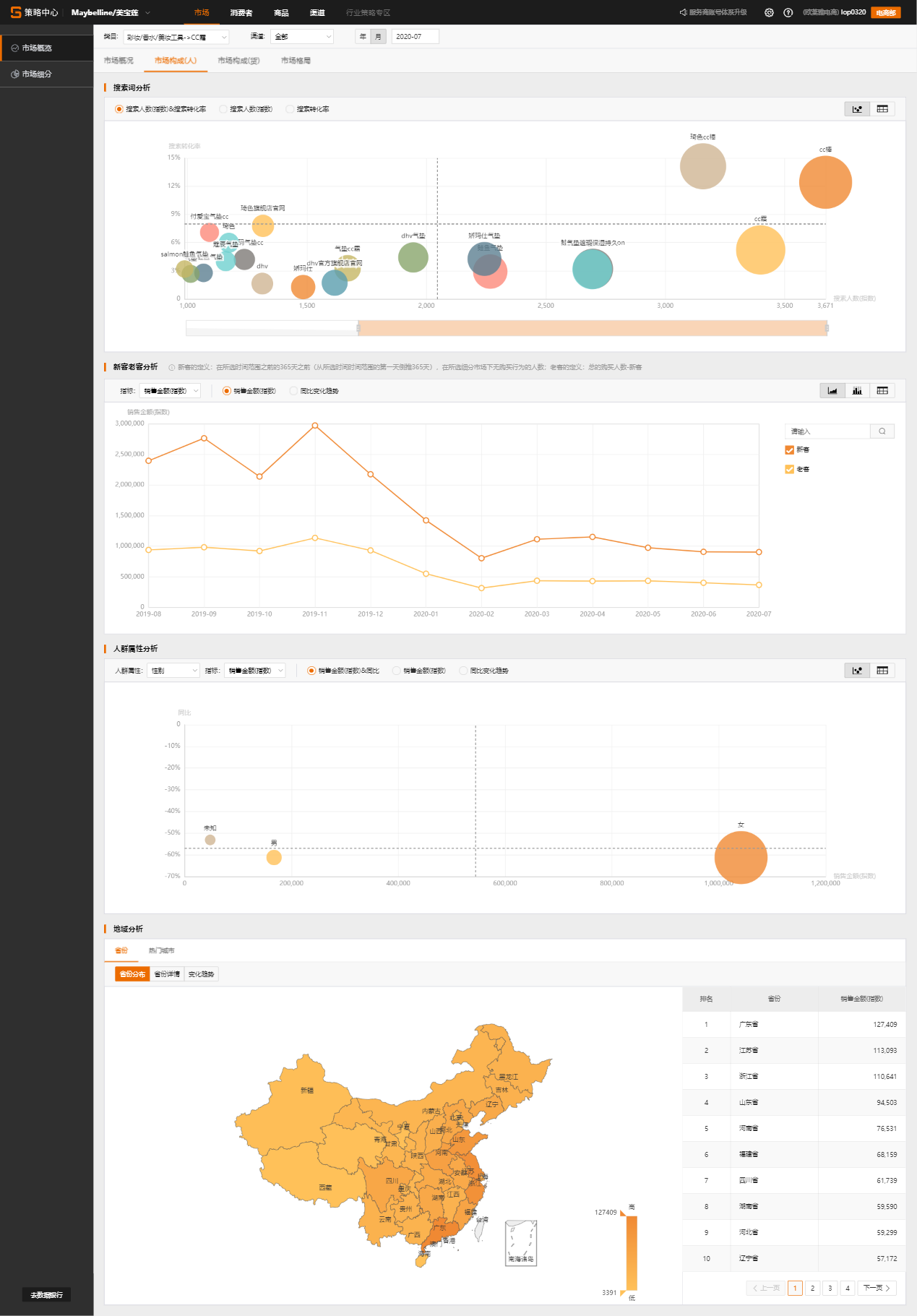Click the legend search magnifier icon

[x=882, y=431]
